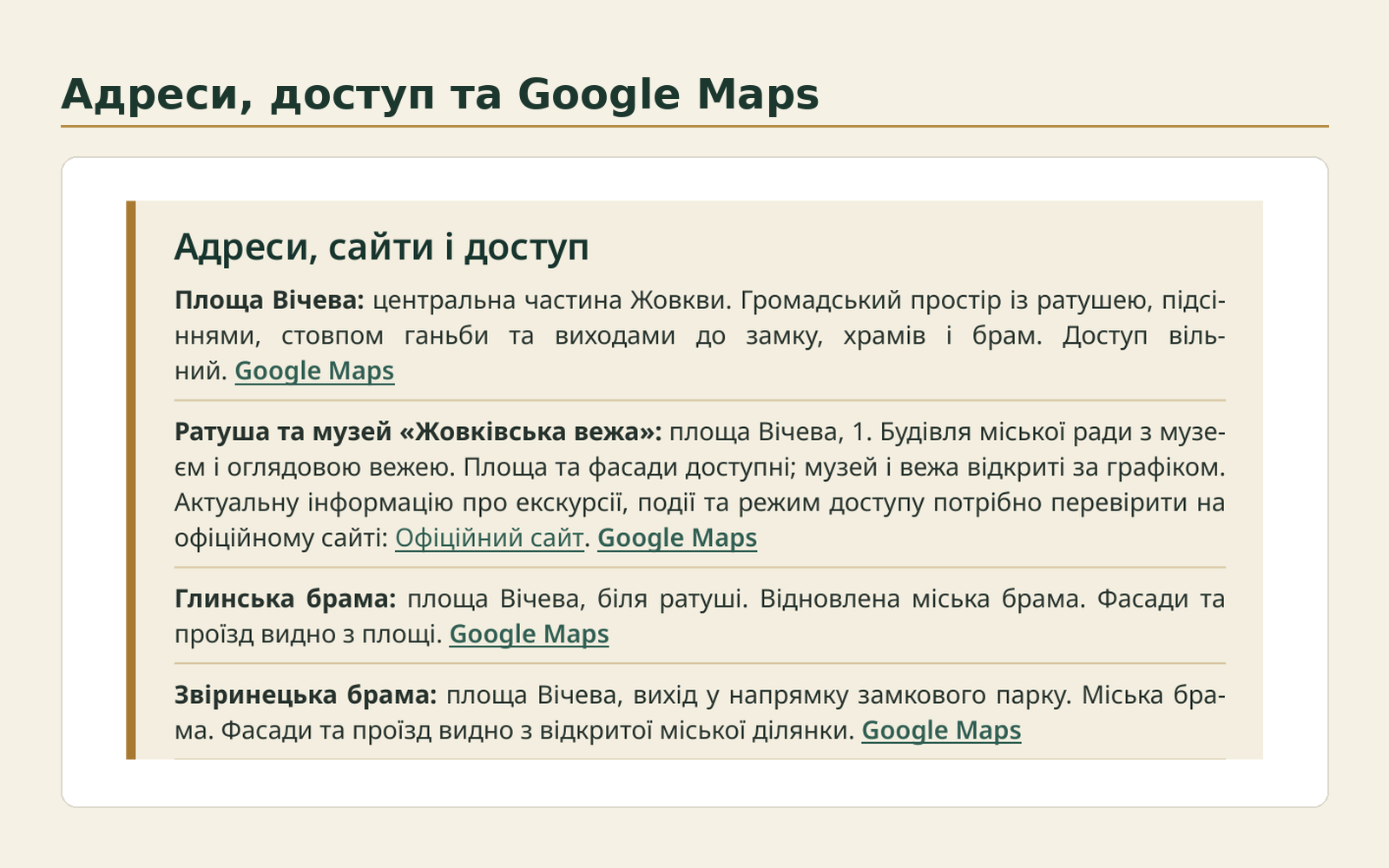
Task: Open Google Maps link for Глинська брама
Action: 529,635
